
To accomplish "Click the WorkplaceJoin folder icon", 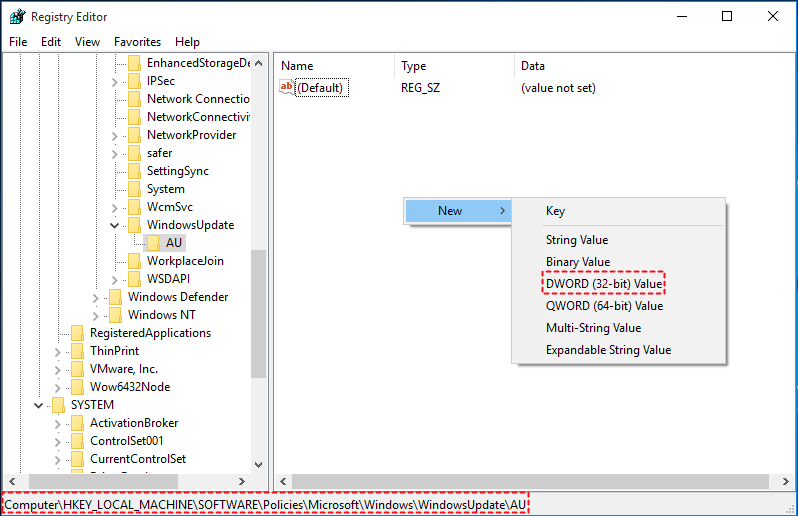I will coord(134,261).
